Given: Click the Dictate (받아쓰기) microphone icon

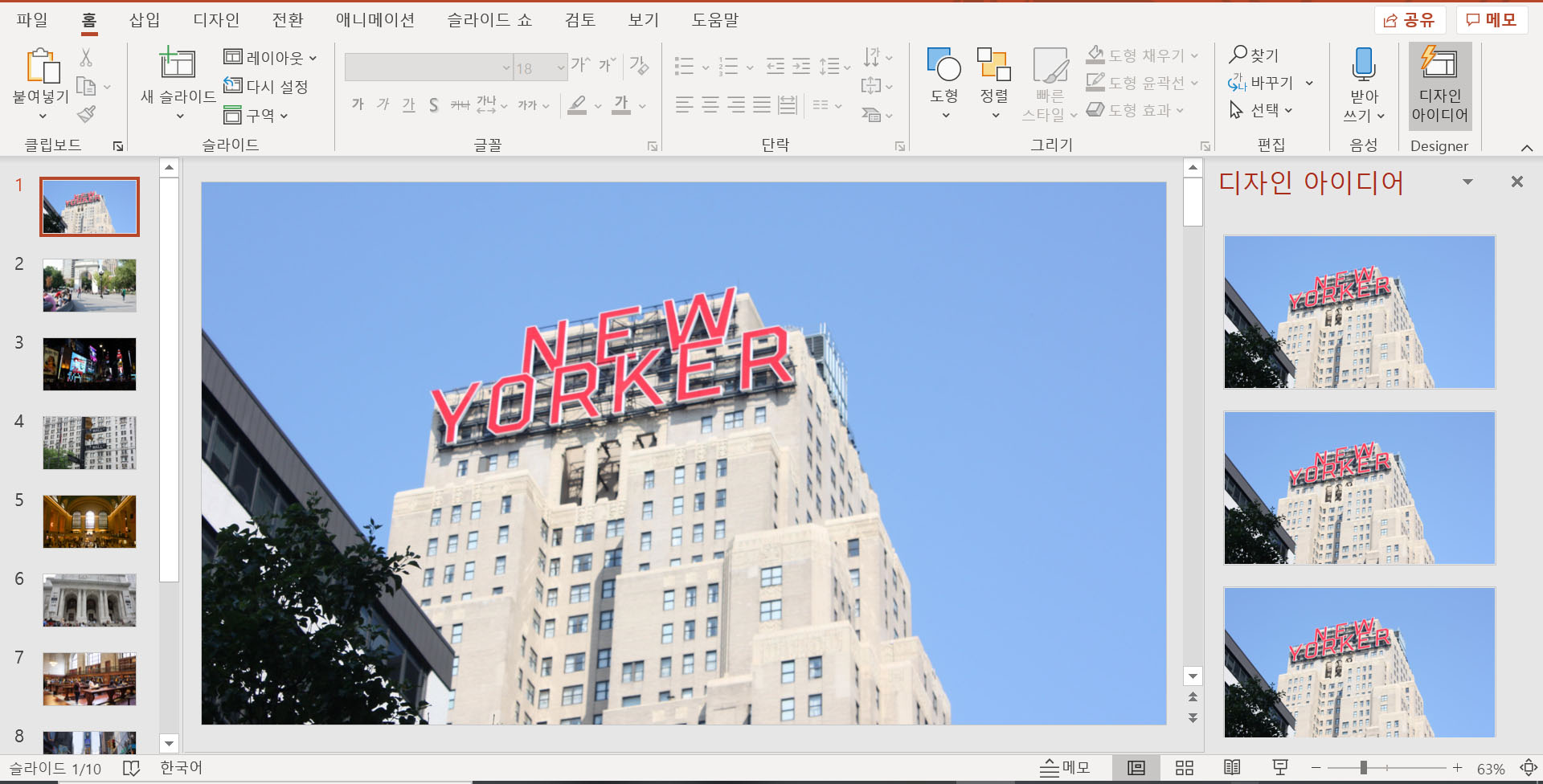Looking at the screenshot, I should coord(1364,65).
